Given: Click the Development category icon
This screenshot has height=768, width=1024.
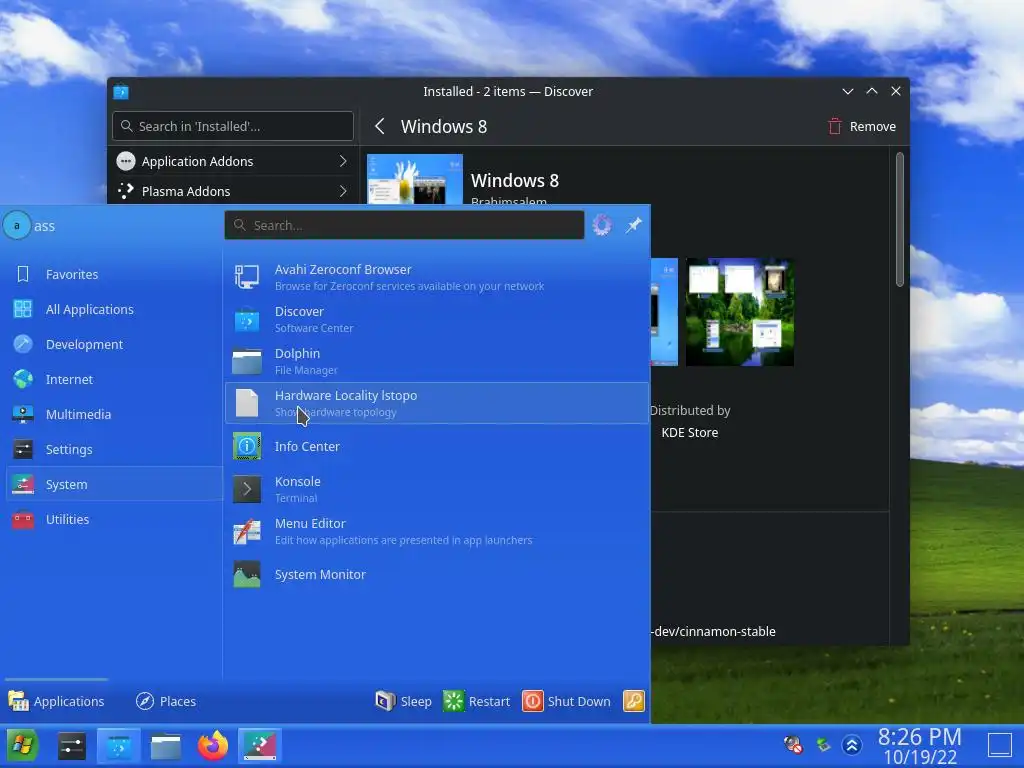Looking at the screenshot, I should pyautogui.click(x=23, y=344).
